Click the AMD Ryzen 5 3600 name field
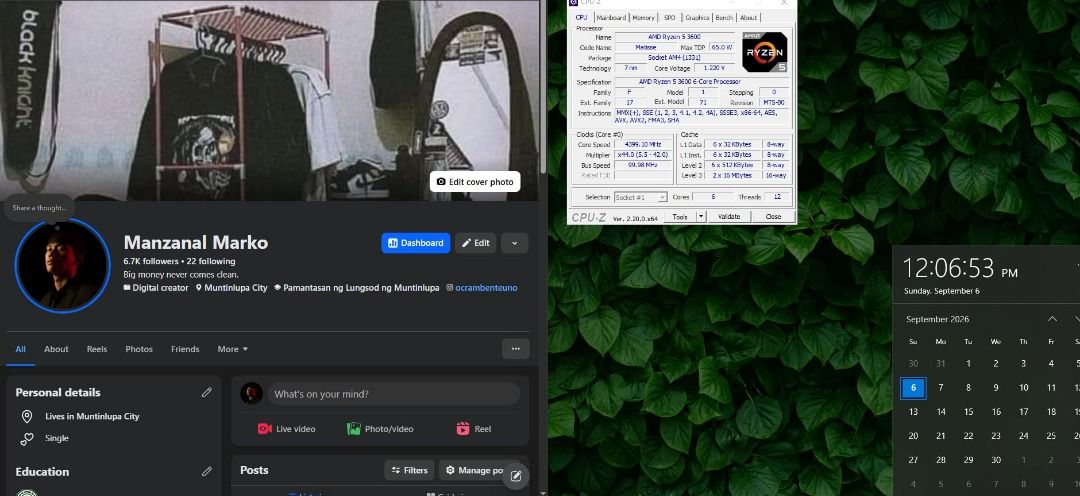The height and width of the screenshot is (496, 1080). click(x=674, y=37)
